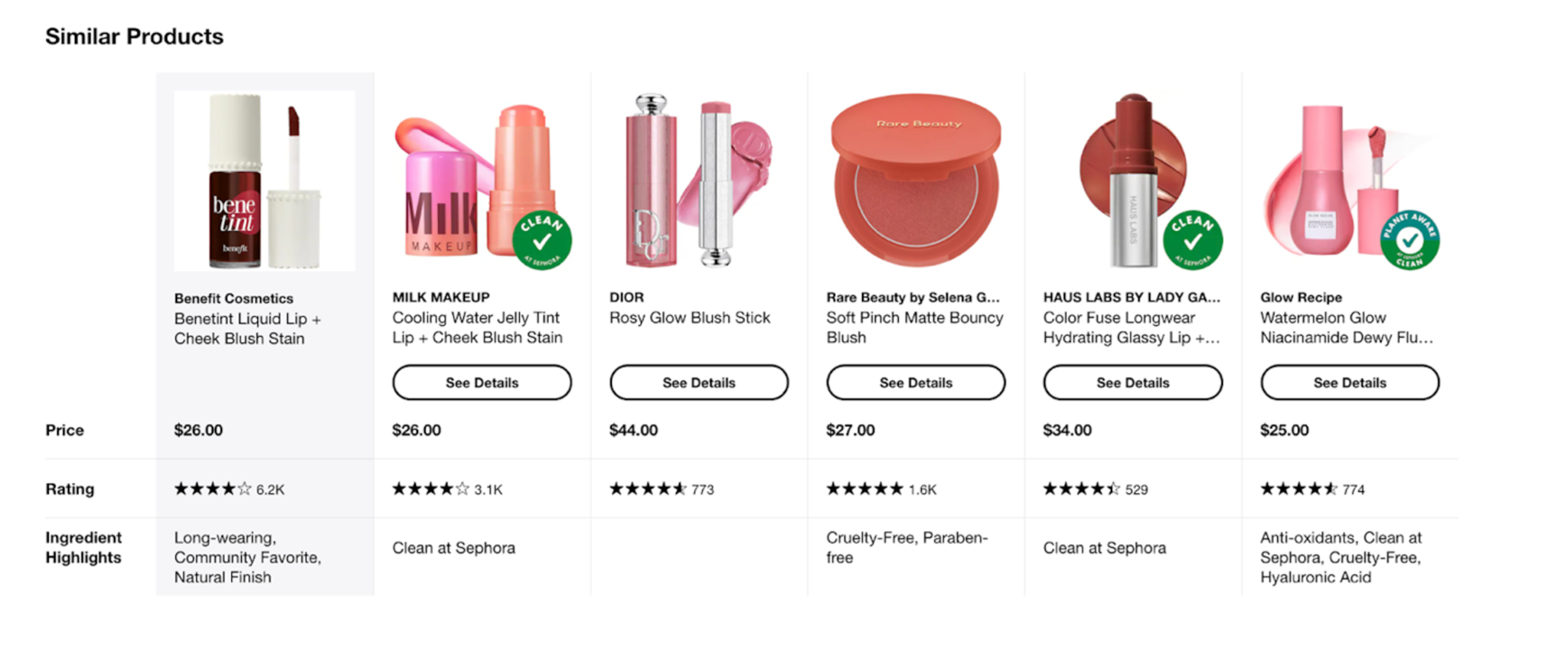Open the Dior blush stick product image
The image size is (1568, 645).
(698, 181)
